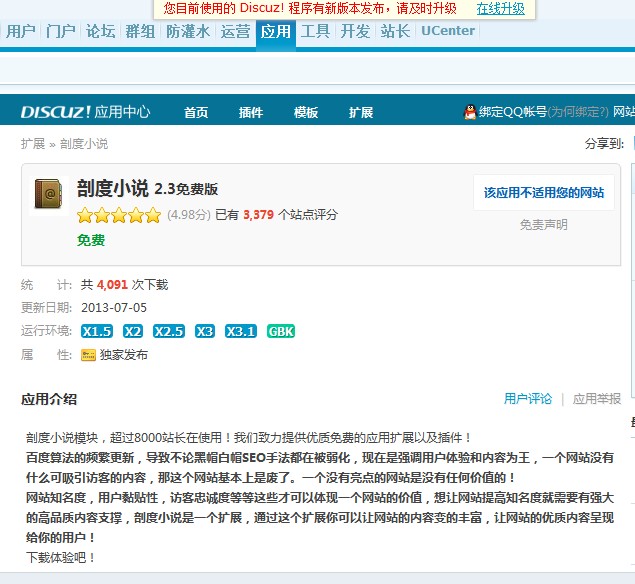Open the 工具 admin tab
The image size is (635, 584).
click(x=315, y=31)
